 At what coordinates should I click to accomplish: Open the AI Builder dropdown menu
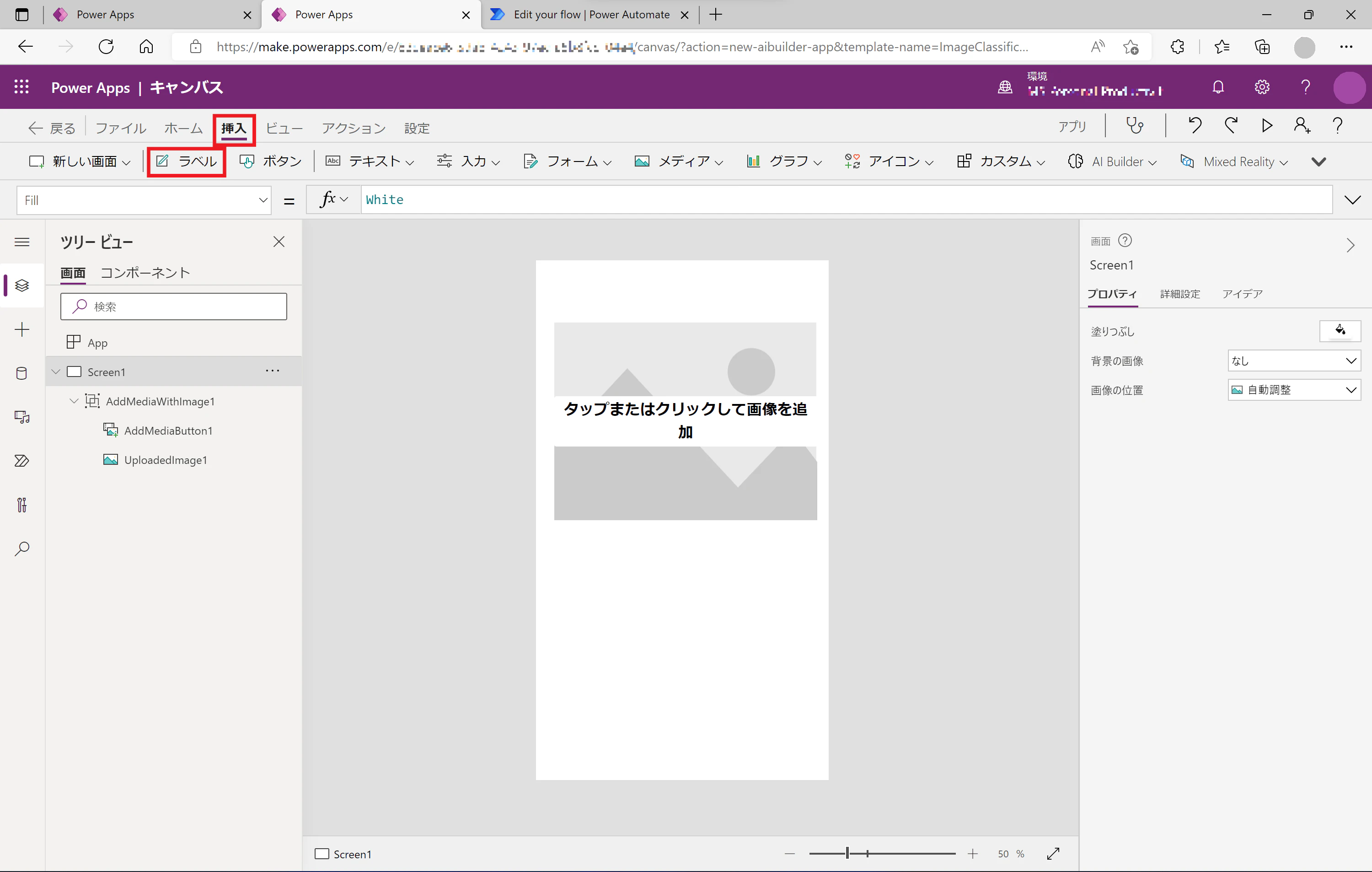1112,162
